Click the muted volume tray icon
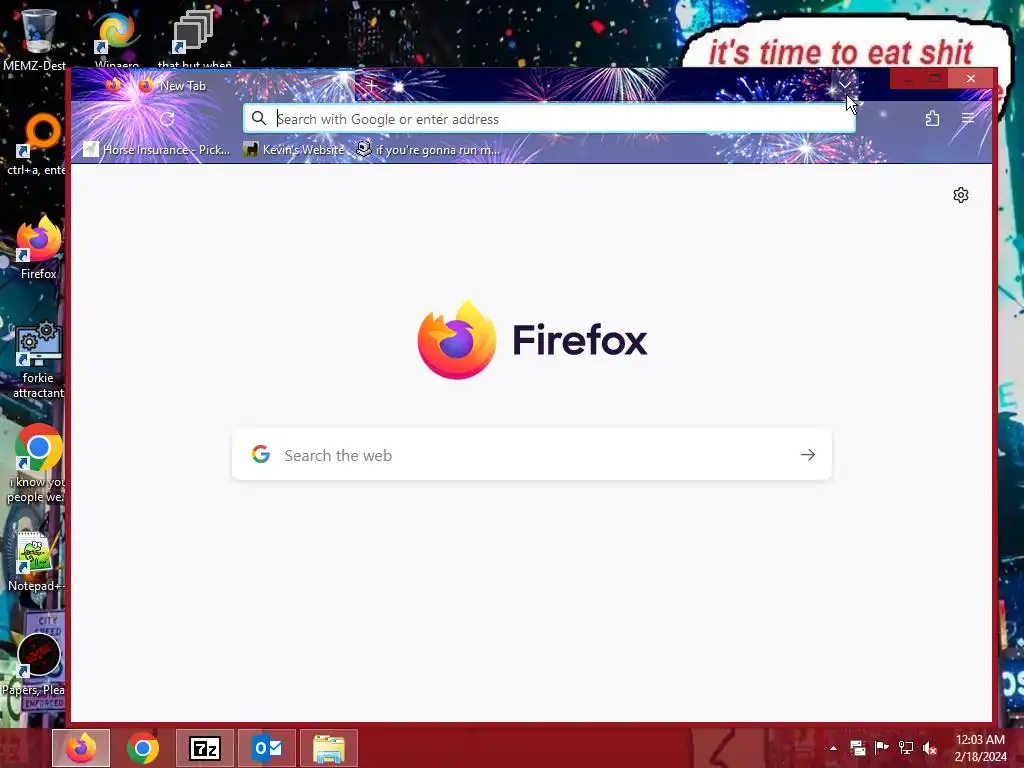This screenshot has height=768, width=1024. coord(929,748)
